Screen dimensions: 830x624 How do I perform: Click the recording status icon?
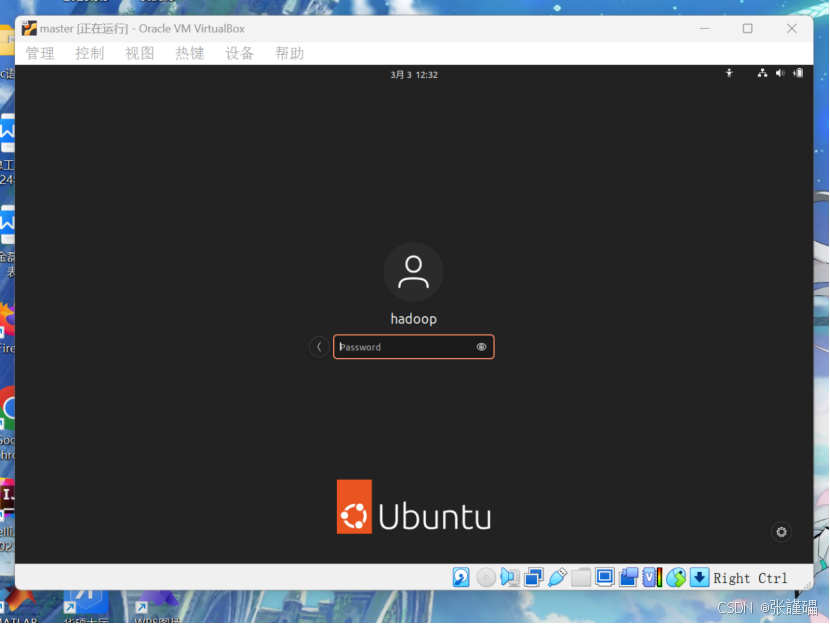pyautogui.click(x=628, y=577)
